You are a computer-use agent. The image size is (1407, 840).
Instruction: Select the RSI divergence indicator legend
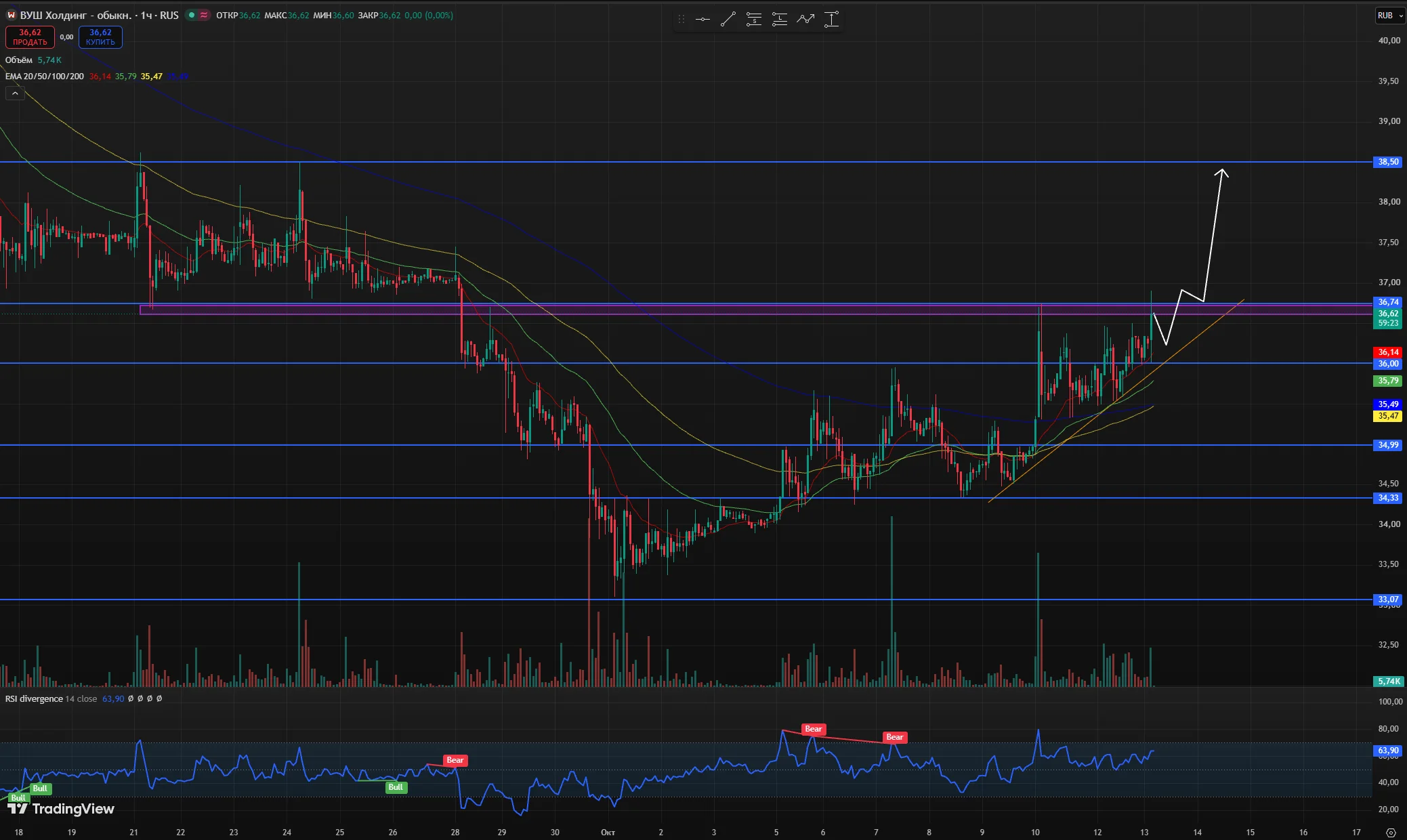34,698
